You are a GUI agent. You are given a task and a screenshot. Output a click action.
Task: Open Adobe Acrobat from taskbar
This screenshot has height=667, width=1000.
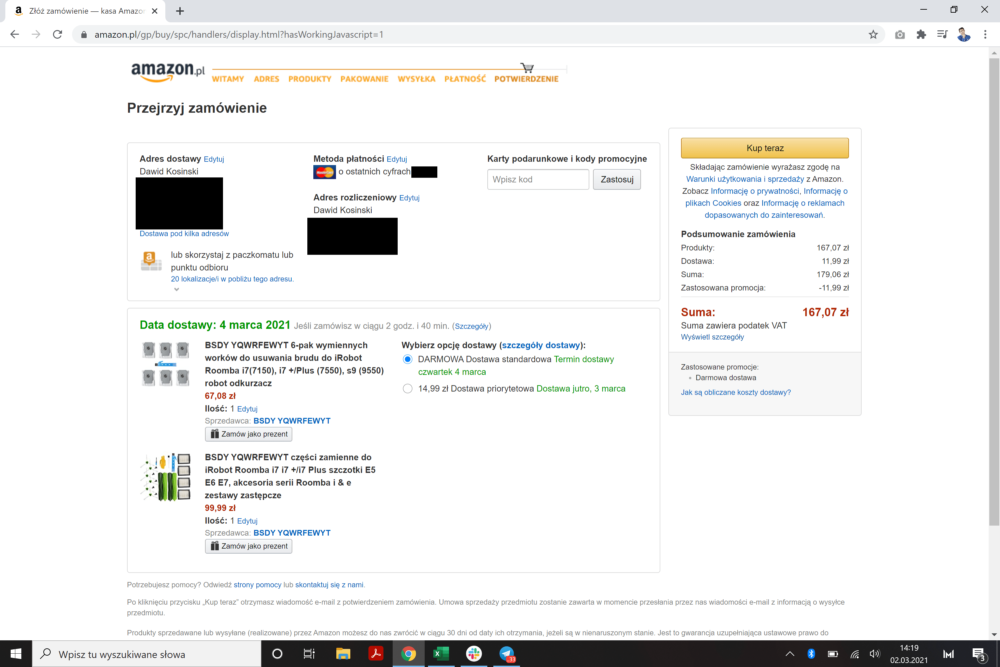tap(376, 654)
